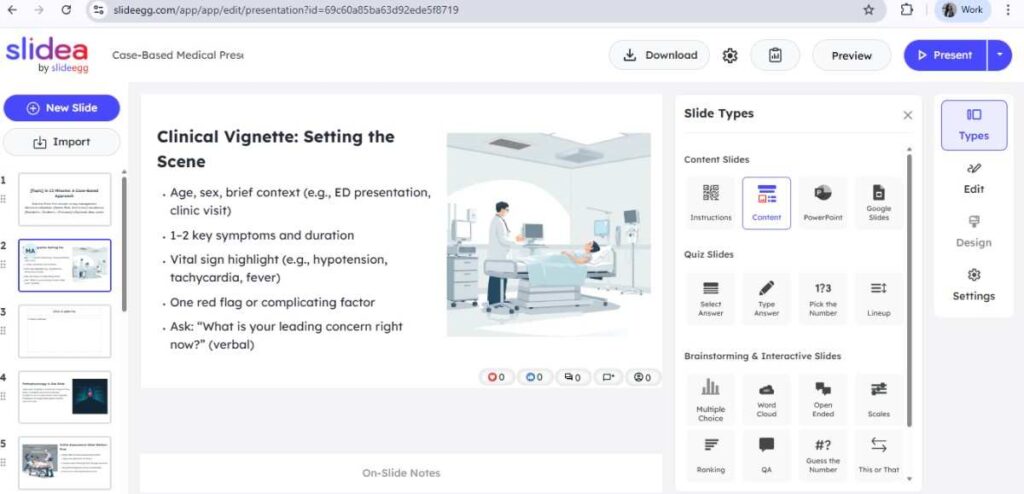Reload the browser page
The width and height of the screenshot is (1024, 494).
(66, 10)
